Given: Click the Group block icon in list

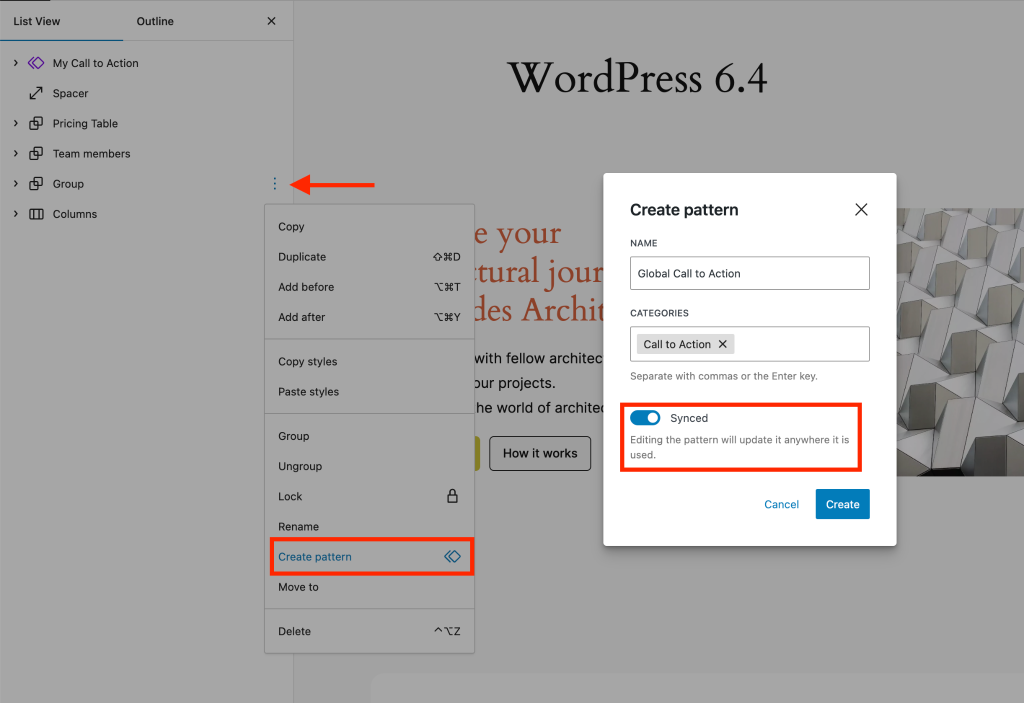Looking at the screenshot, I should click(36, 184).
